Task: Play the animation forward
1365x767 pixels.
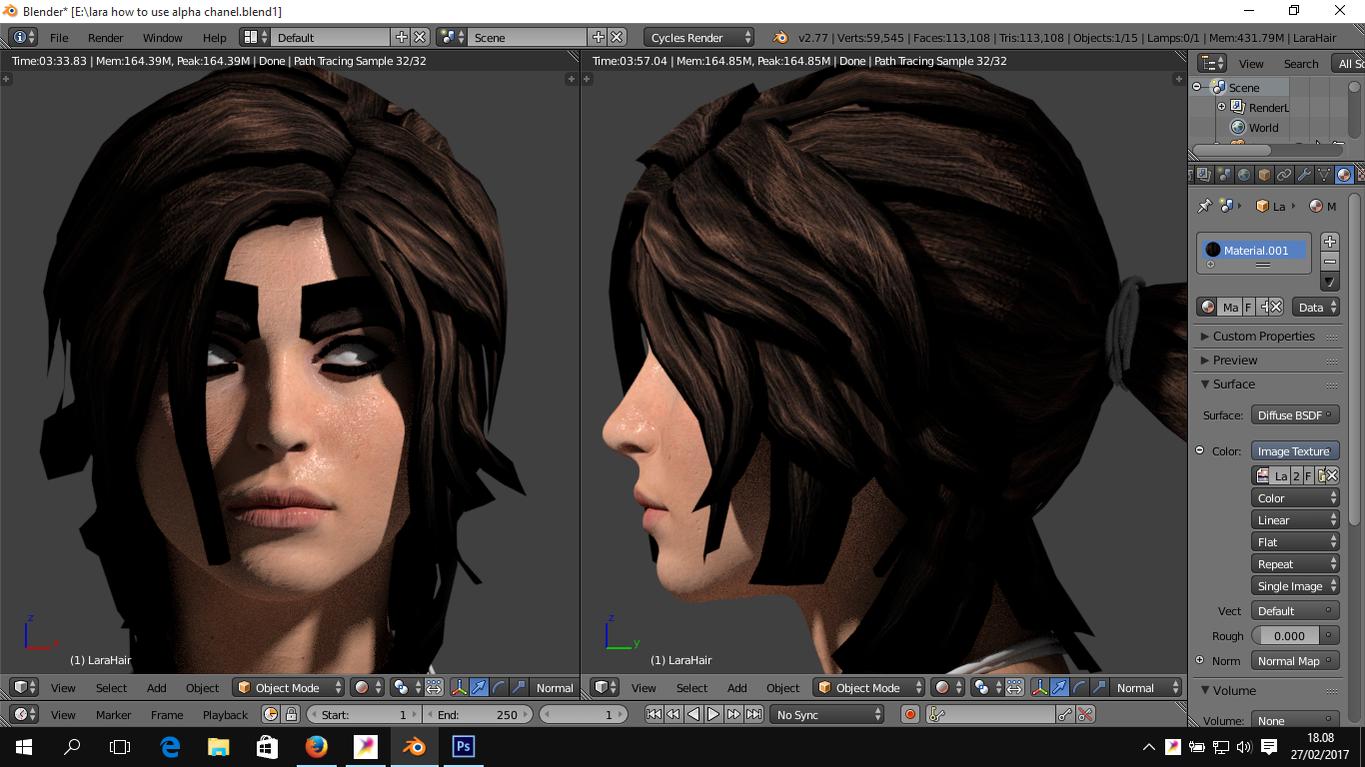Action: click(712, 714)
